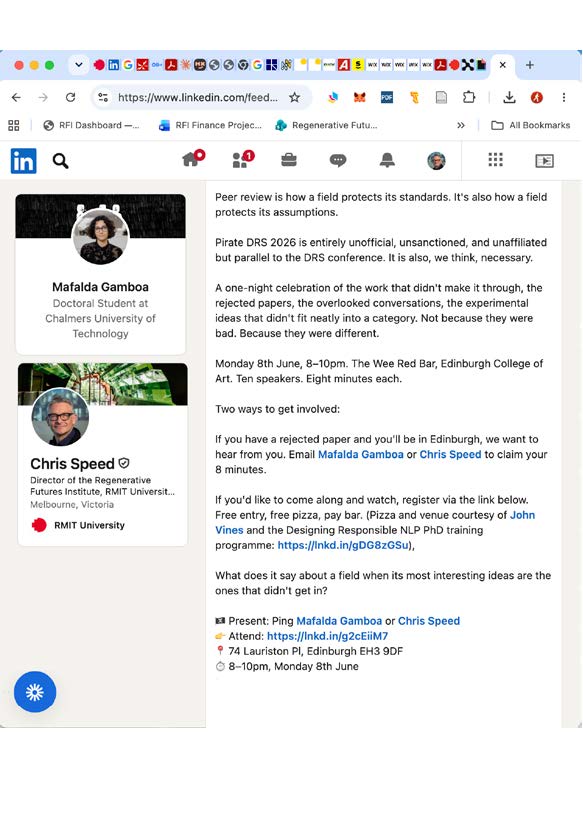Open the Learning video icon in nav bar
This screenshot has height=827, width=583.
point(544,161)
